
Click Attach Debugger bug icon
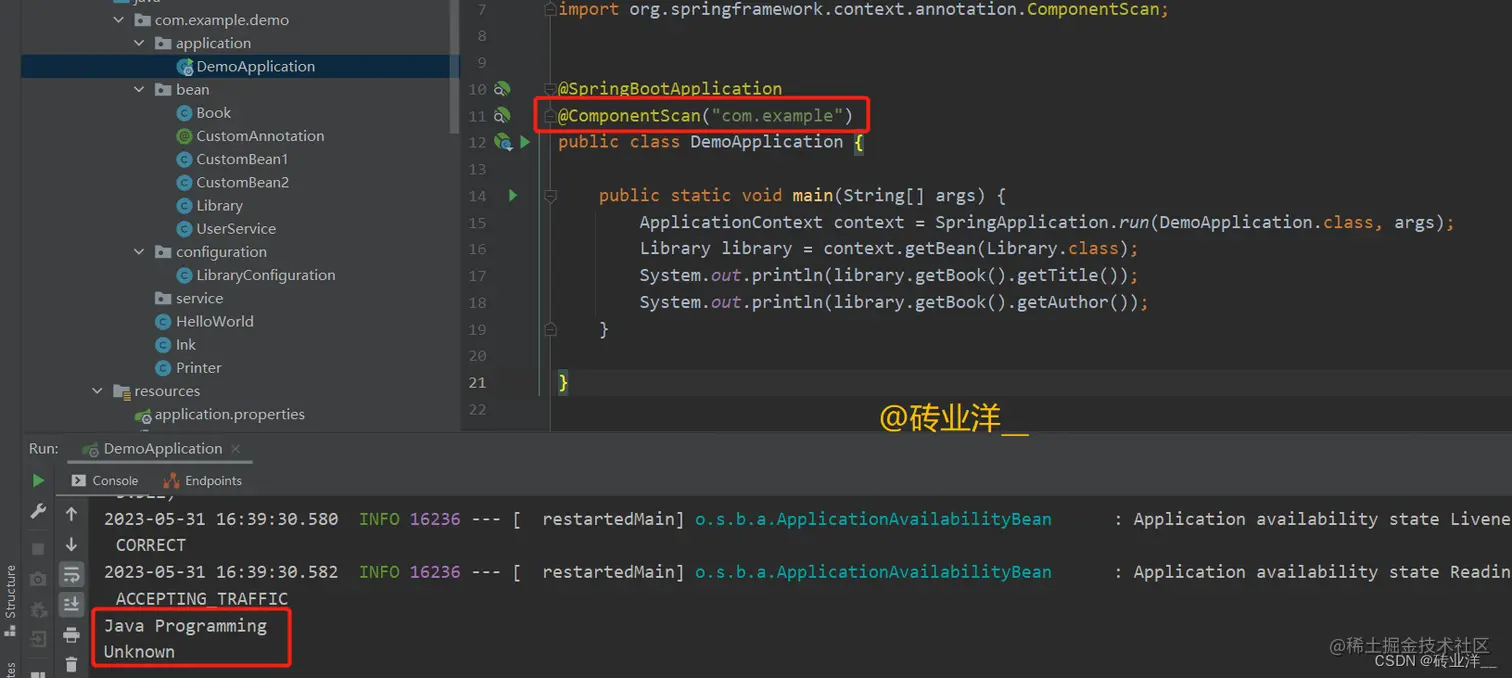click(x=38, y=609)
